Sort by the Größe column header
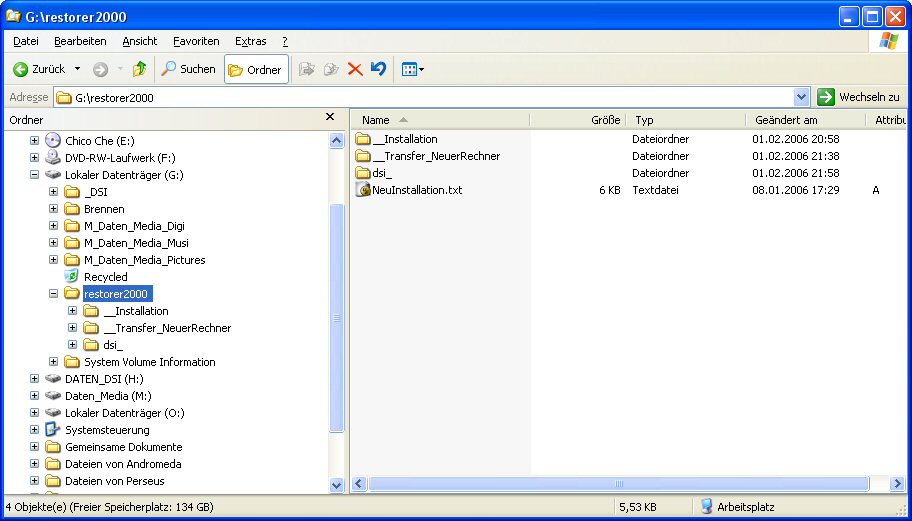This screenshot has height=521, width=912. [x=578, y=120]
